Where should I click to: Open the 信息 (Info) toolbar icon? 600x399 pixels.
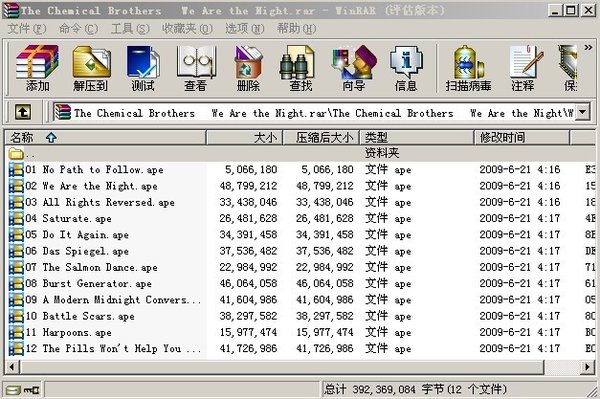(x=406, y=68)
